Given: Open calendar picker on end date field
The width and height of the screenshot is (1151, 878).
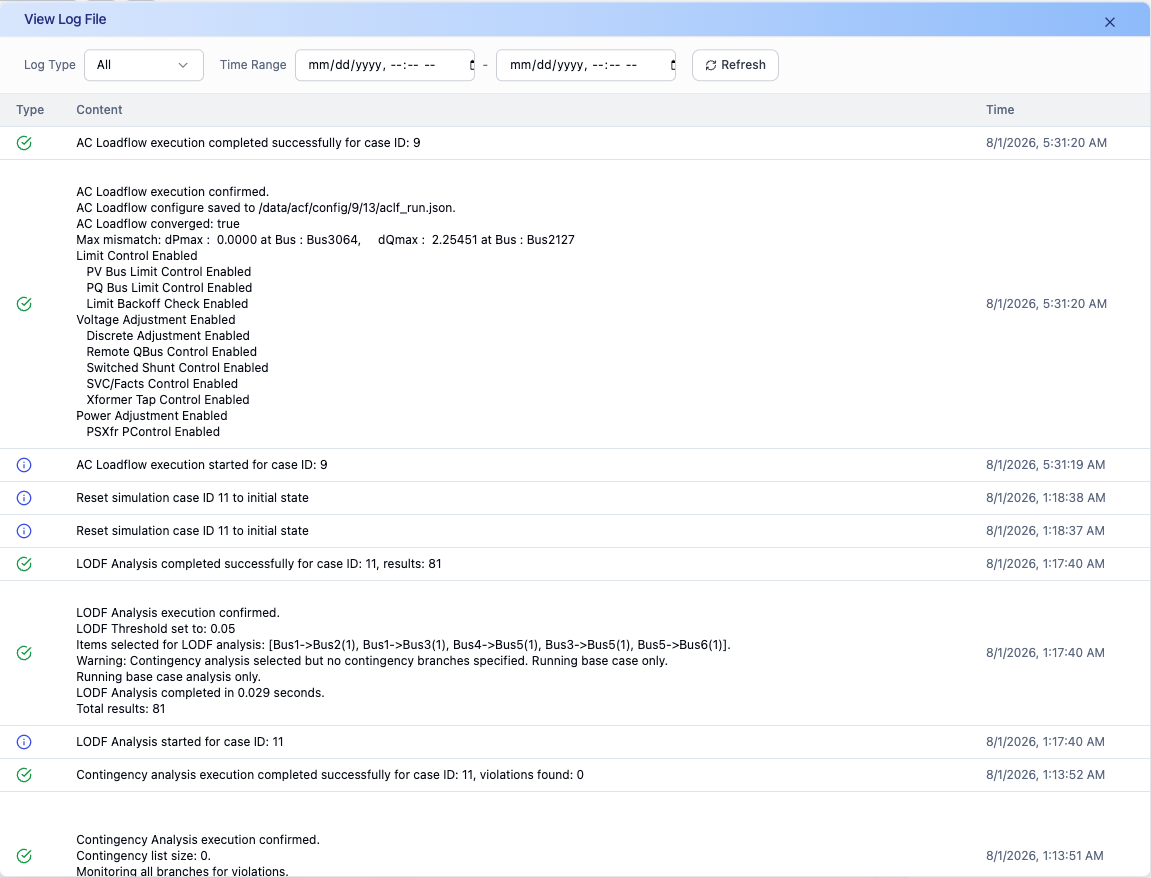Looking at the screenshot, I should [x=672, y=65].
